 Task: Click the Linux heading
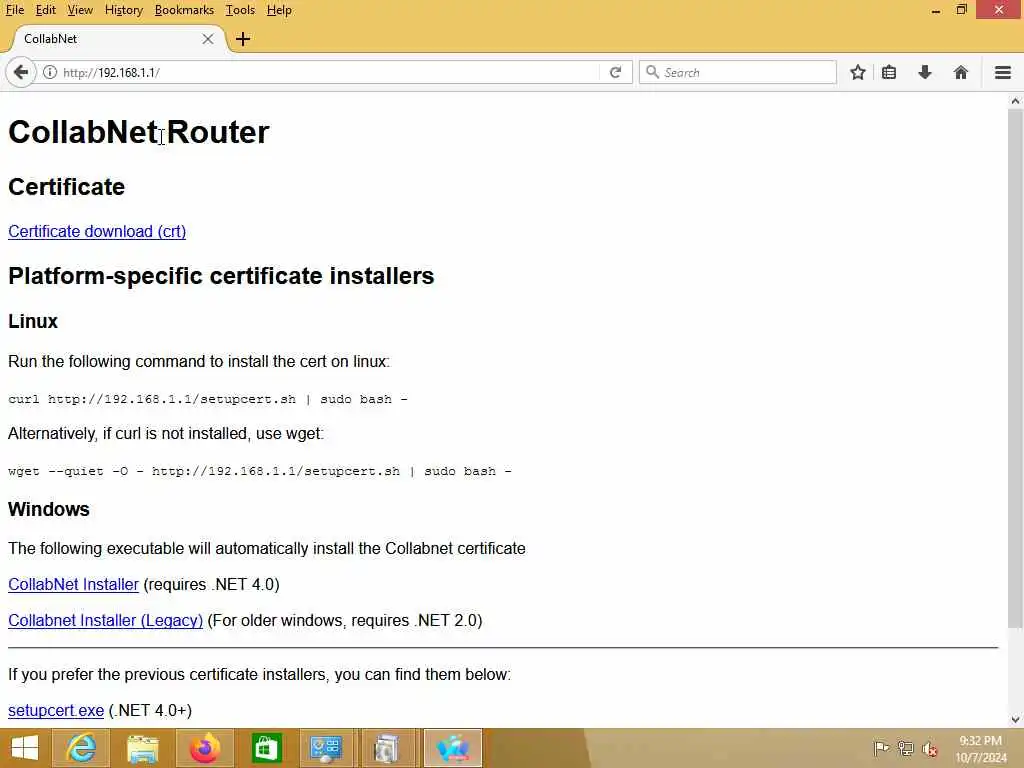pyautogui.click(x=33, y=321)
